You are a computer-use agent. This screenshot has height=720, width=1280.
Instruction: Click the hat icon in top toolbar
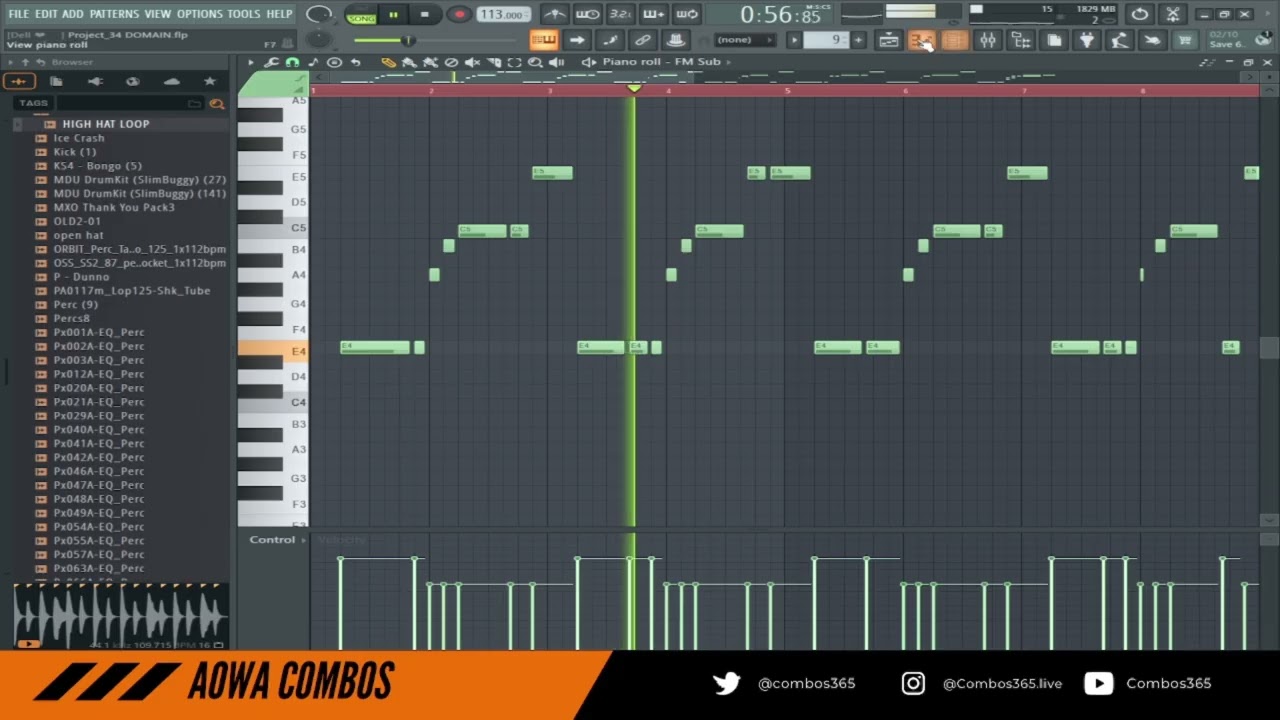[x=676, y=40]
